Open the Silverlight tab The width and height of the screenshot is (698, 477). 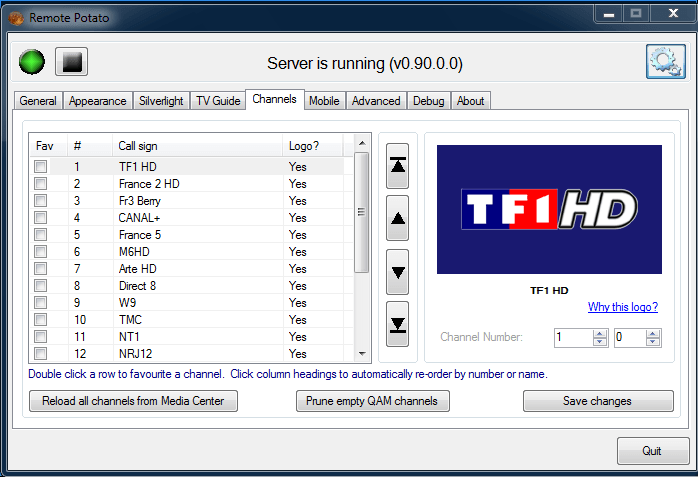tap(161, 101)
